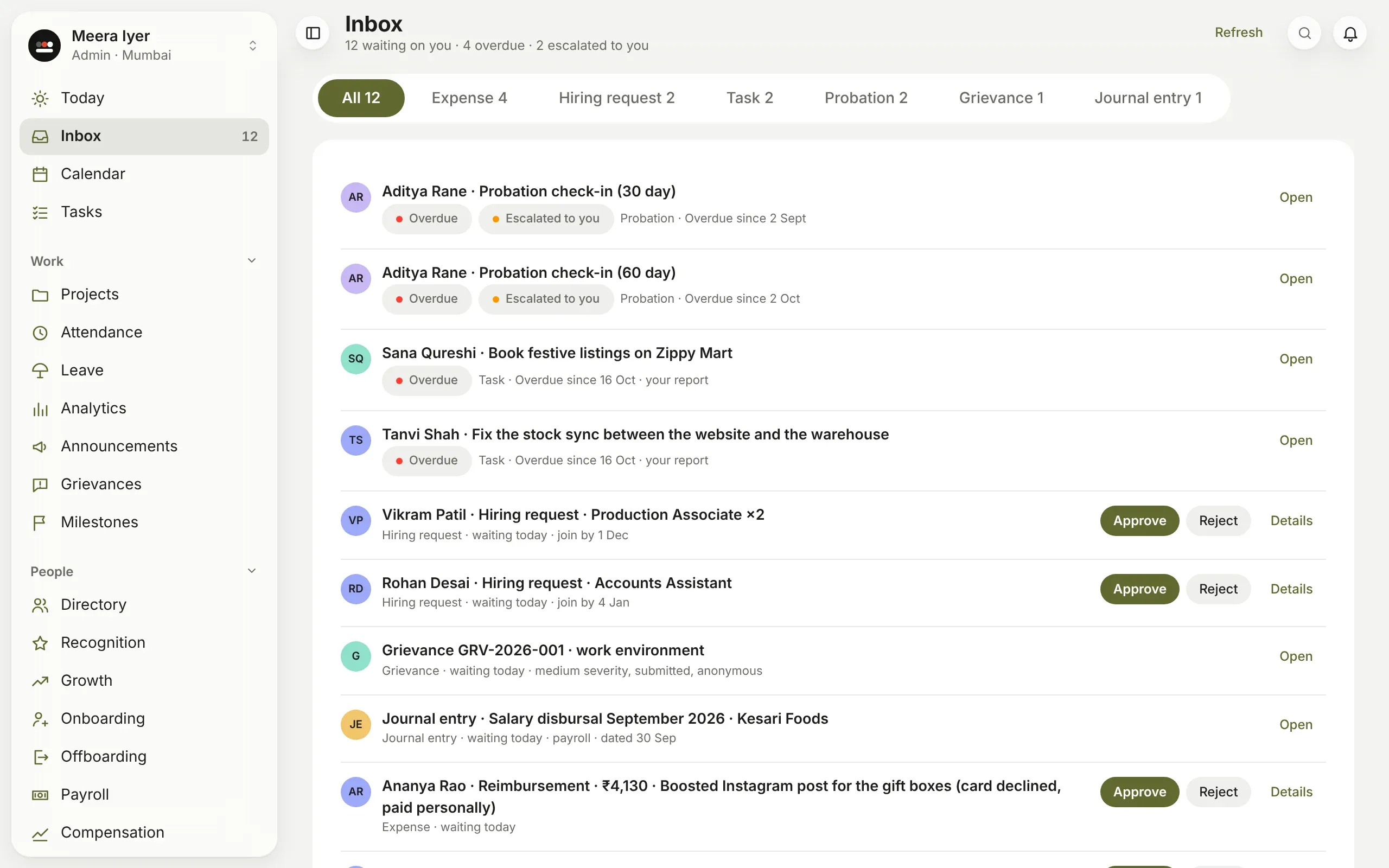The width and height of the screenshot is (1389, 868).
Task: Collapse the Work section chevron
Action: pos(251,260)
